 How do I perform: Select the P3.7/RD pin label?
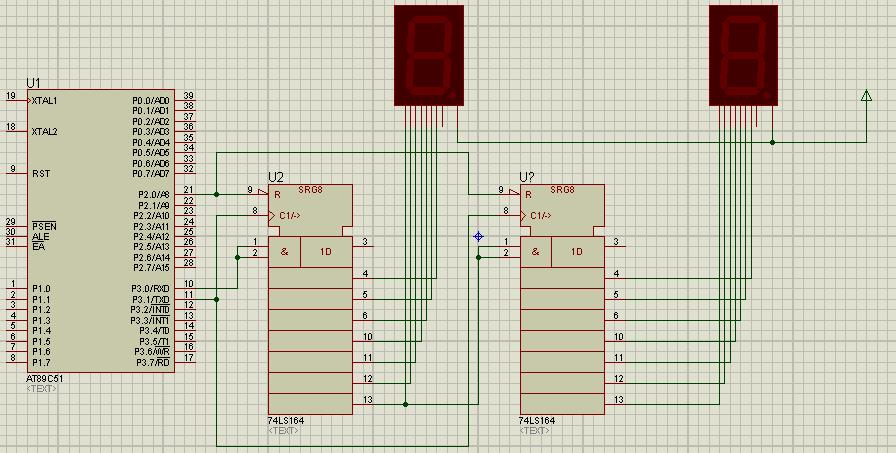(x=153, y=362)
